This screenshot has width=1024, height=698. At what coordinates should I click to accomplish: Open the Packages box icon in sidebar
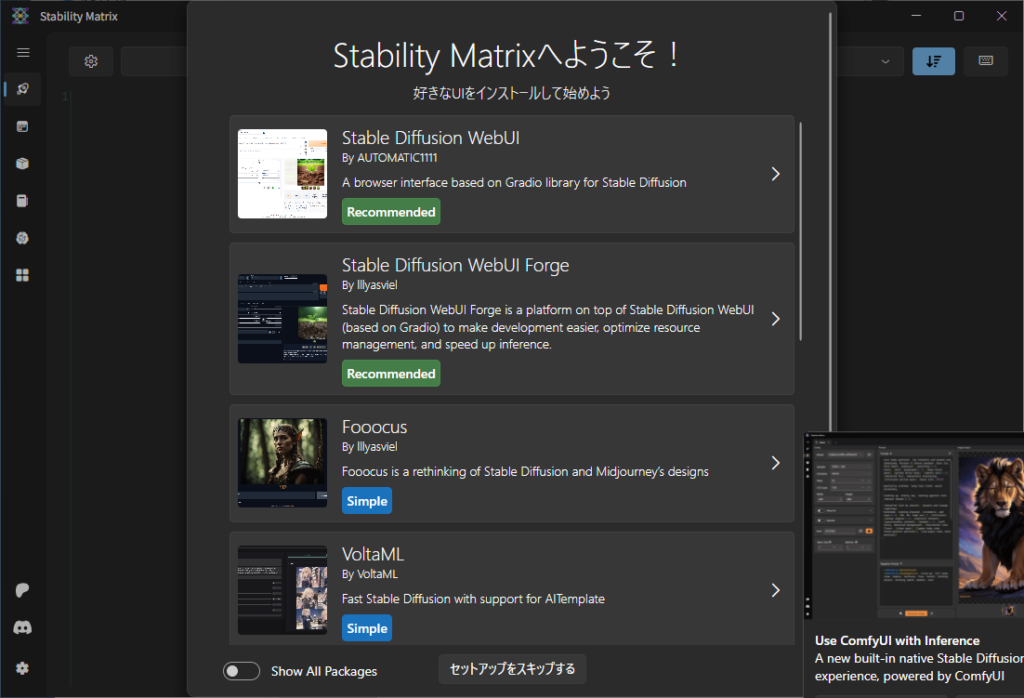click(23, 163)
